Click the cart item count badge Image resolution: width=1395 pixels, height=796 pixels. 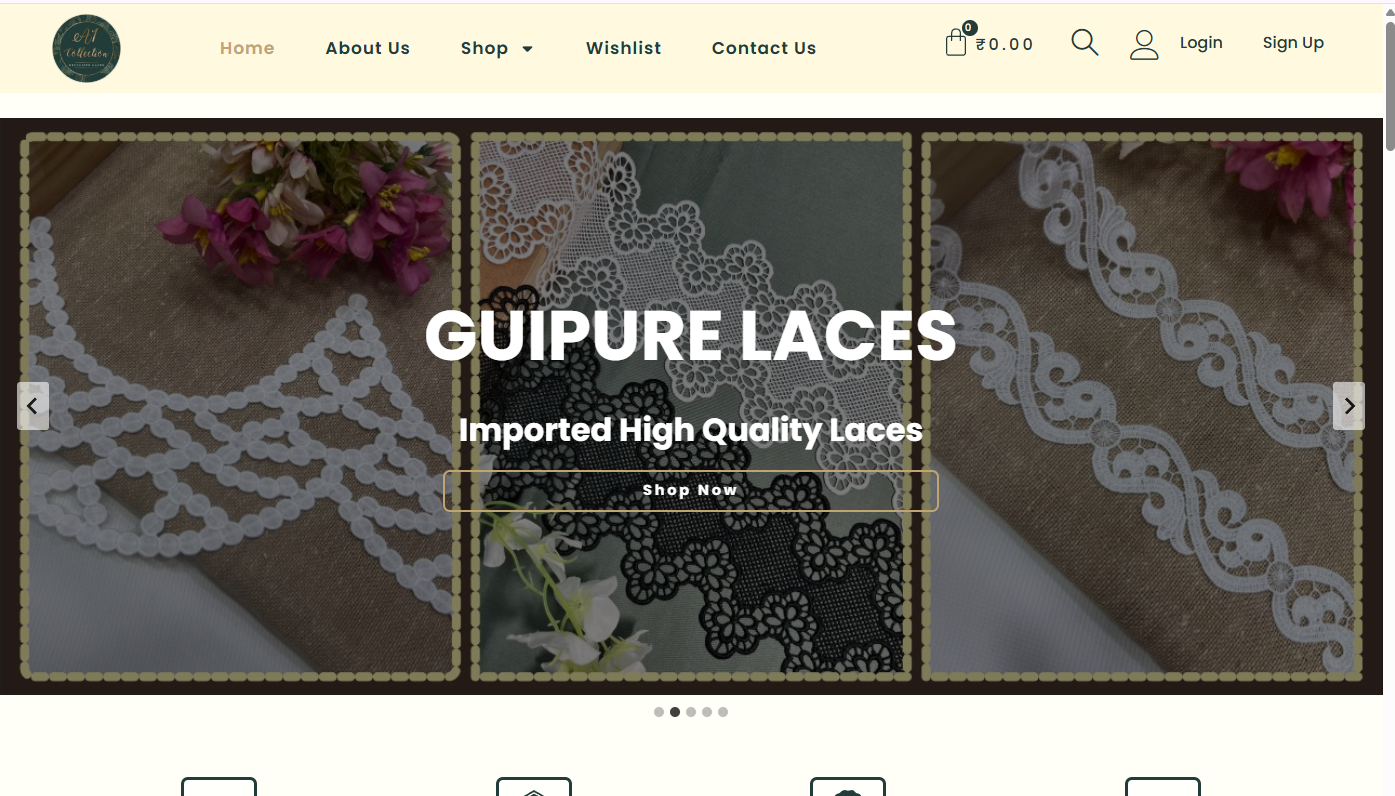[x=969, y=28]
